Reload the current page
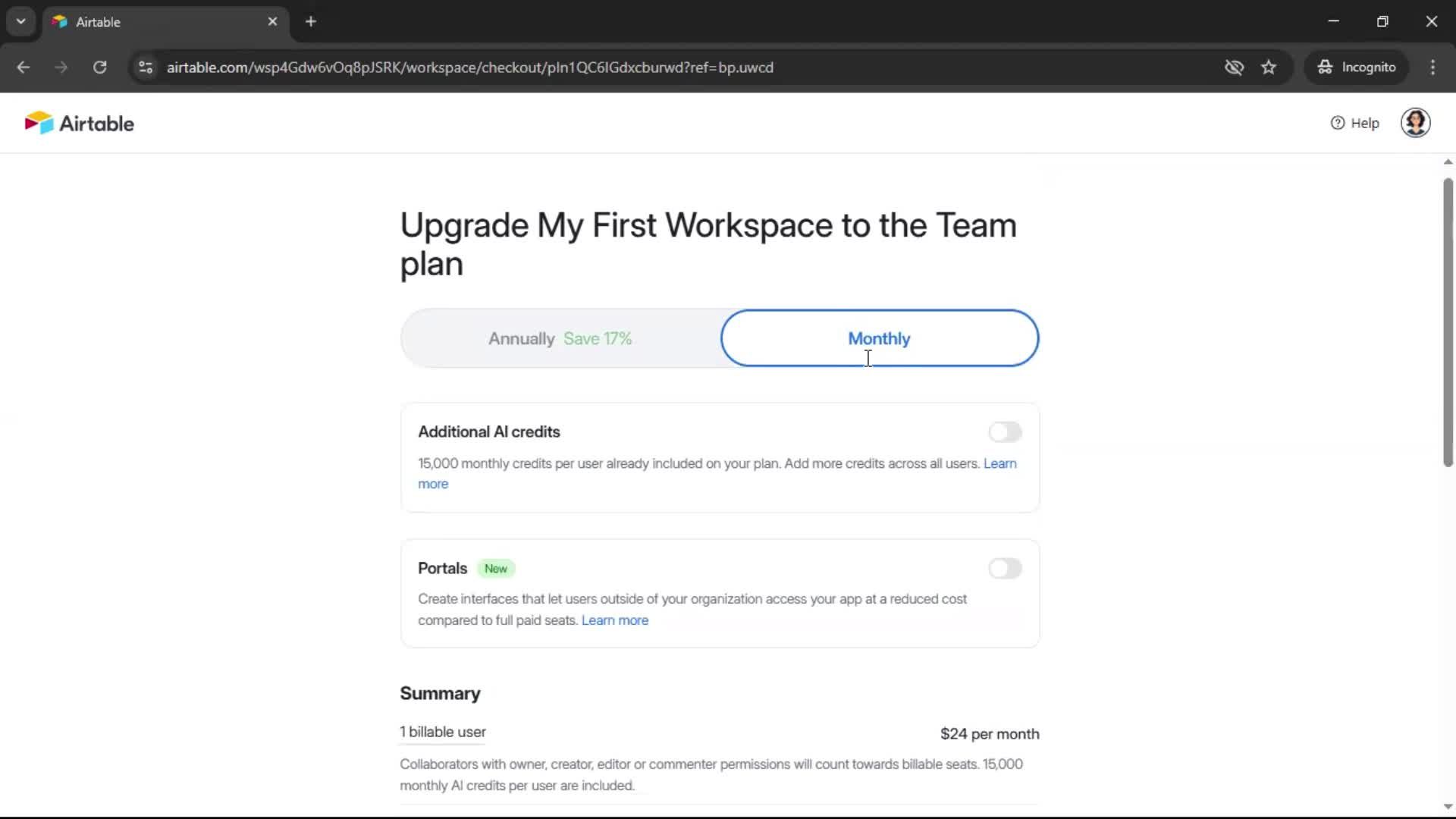The width and height of the screenshot is (1456, 819). coord(99,67)
